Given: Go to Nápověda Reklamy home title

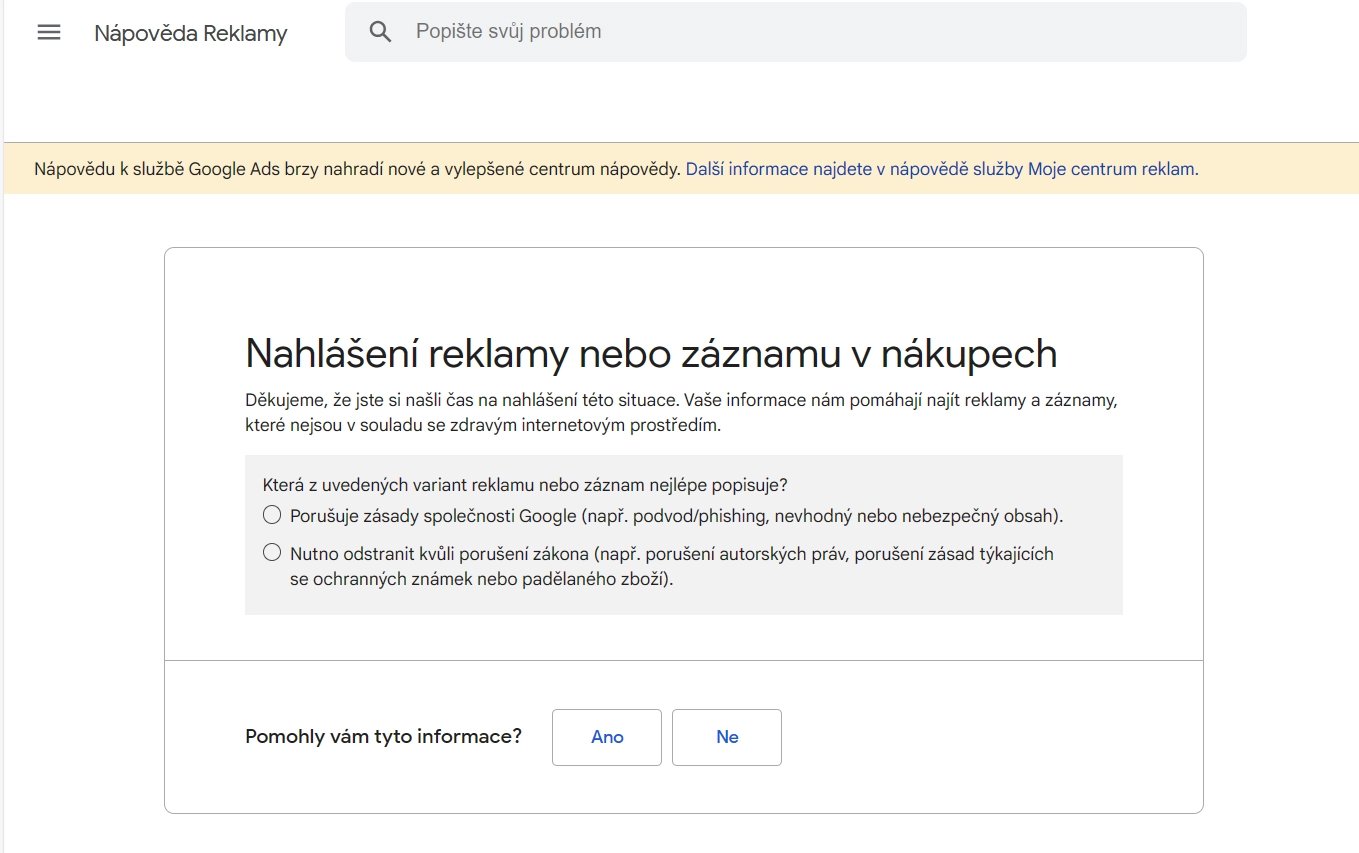Looking at the screenshot, I should click(x=191, y=33).
